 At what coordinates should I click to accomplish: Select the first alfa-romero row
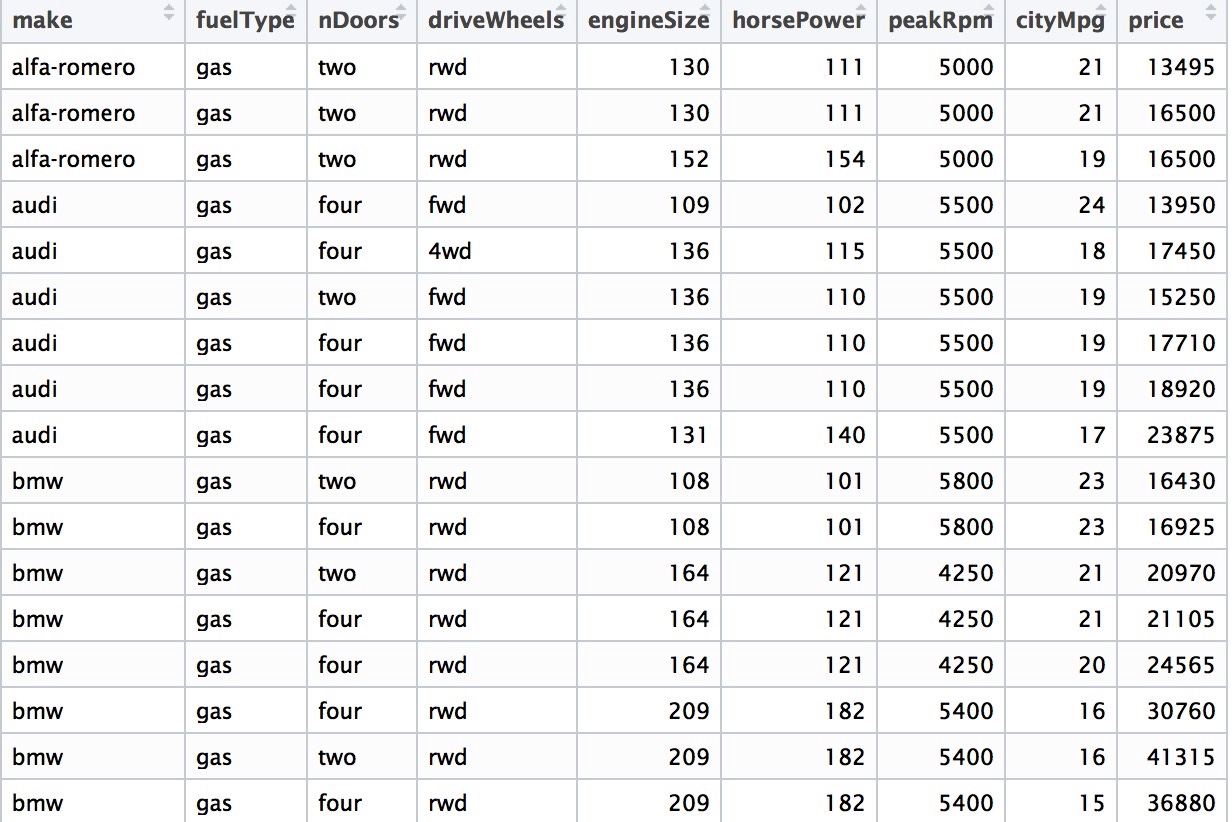63,66
